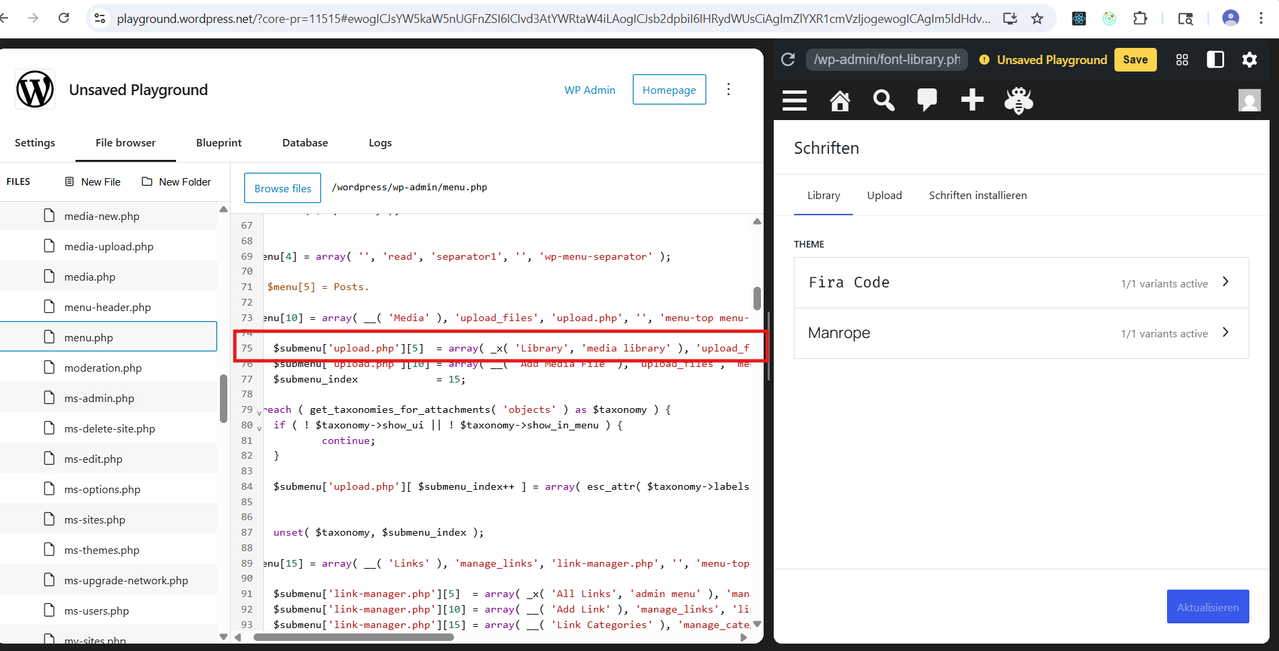Screen dimensions: 1279x651
Task: Click the Homepage button
Action: point(669,89)
